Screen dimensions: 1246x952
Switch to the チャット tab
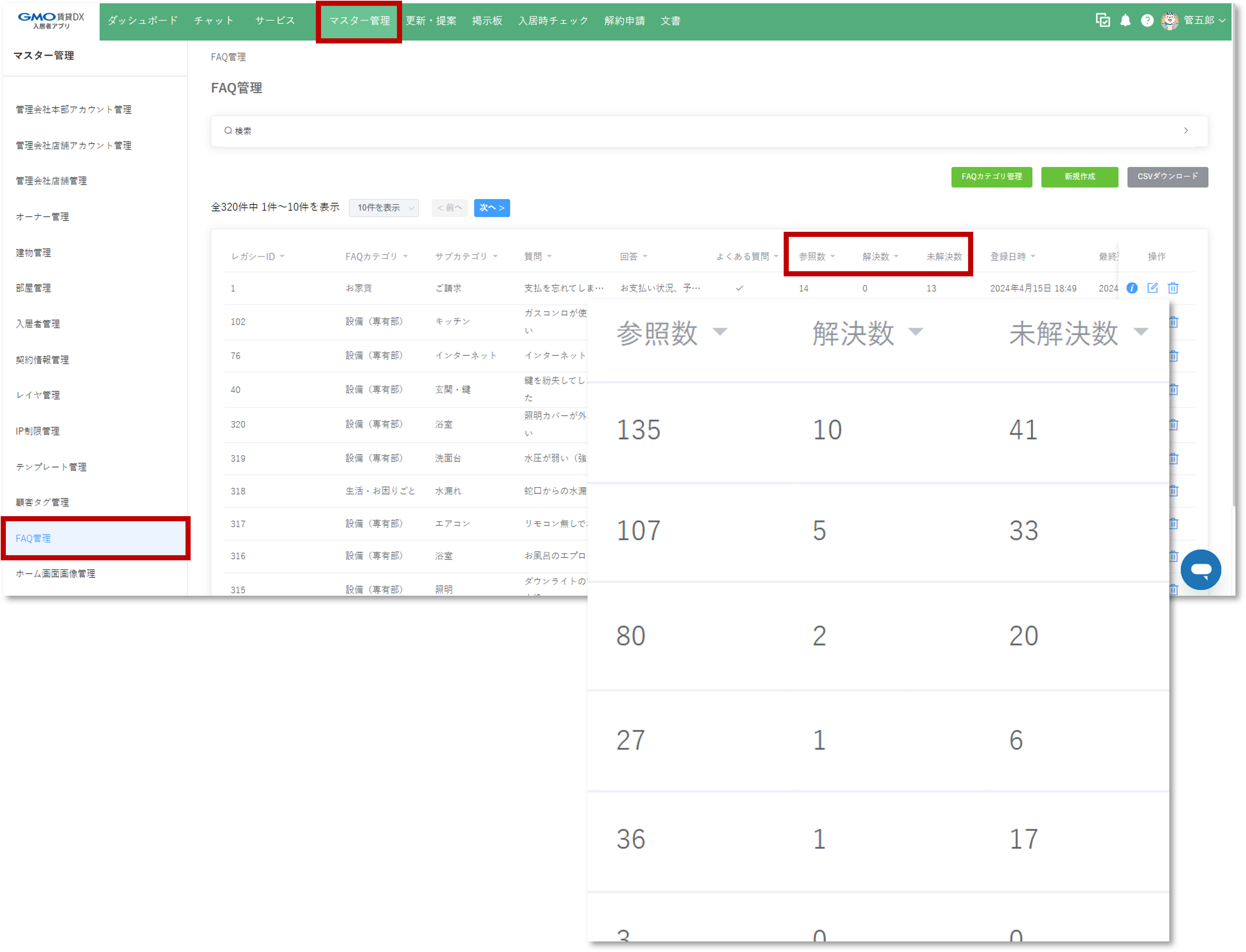pos(214,20)
